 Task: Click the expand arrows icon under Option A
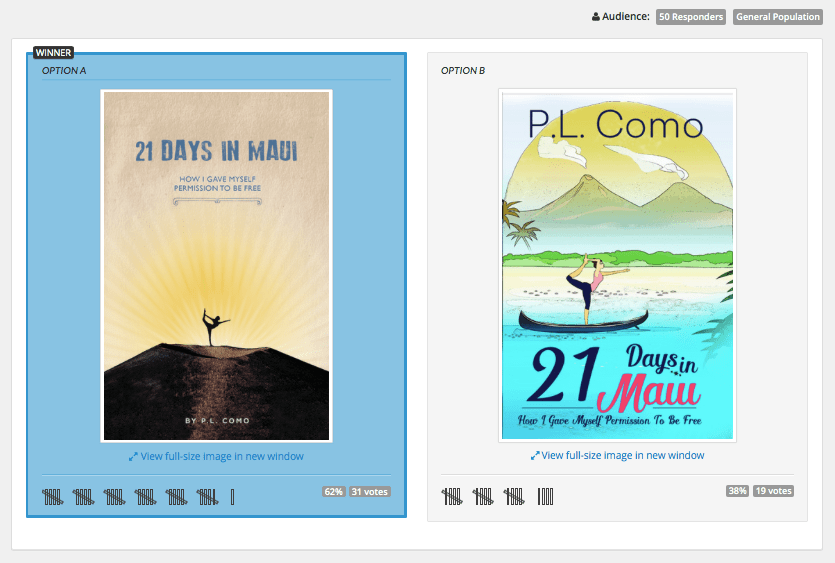tap(133, 457)
